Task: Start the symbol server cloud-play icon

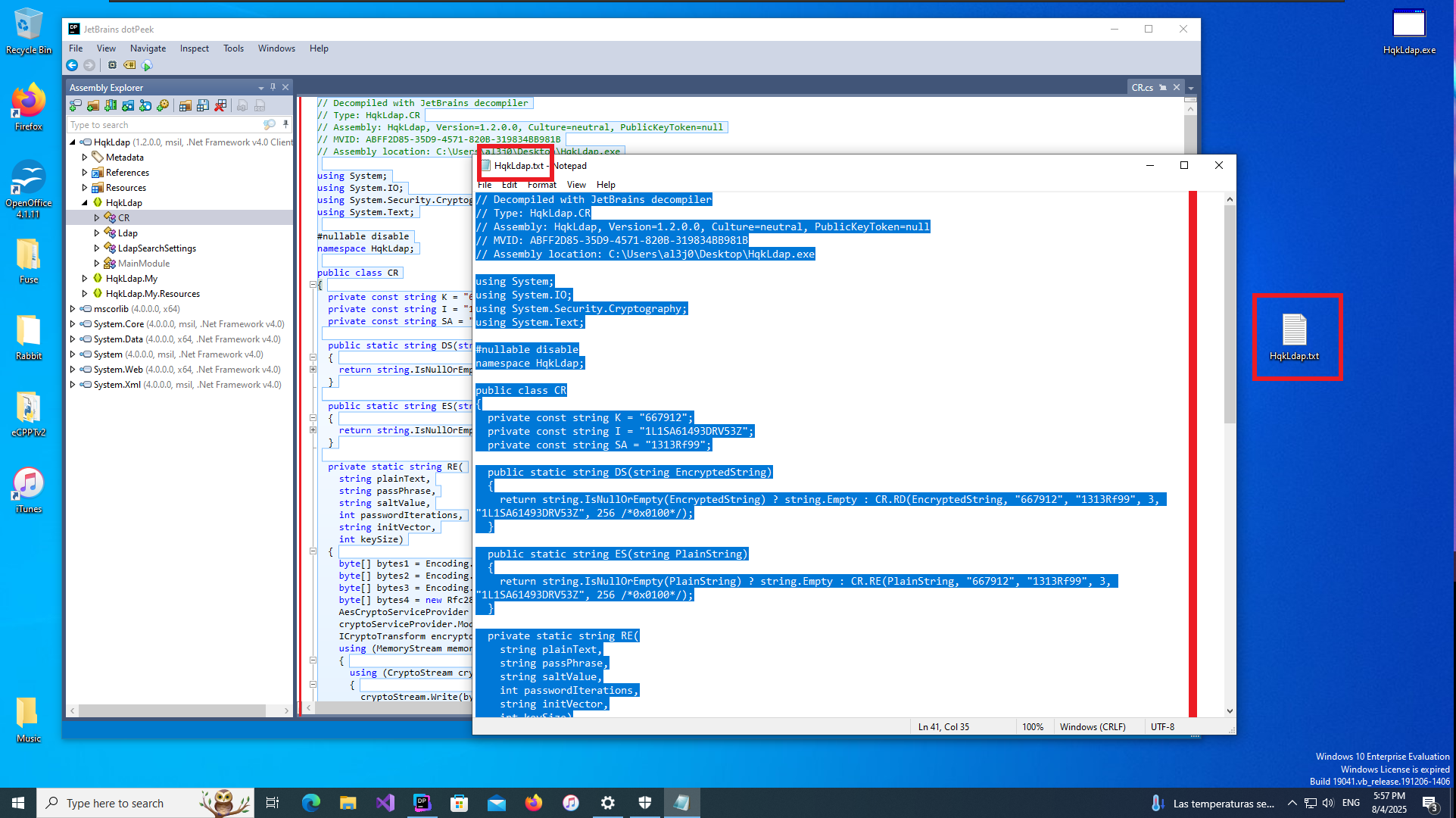Action: tap(148, 65)
